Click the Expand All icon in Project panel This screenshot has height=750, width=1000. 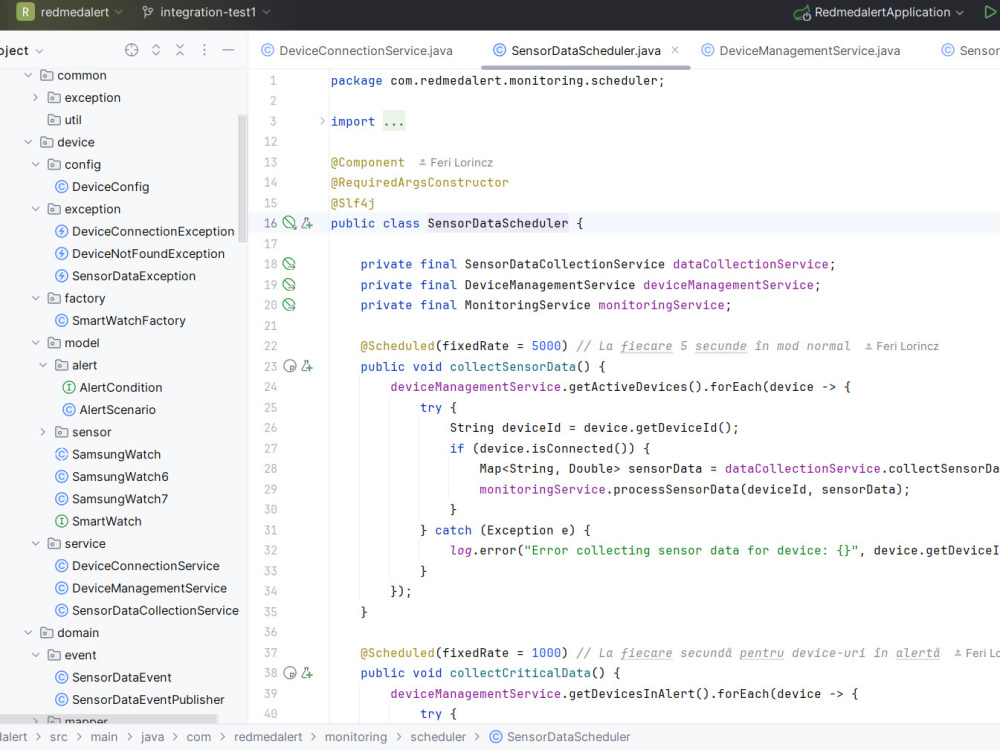coord(156,50)
